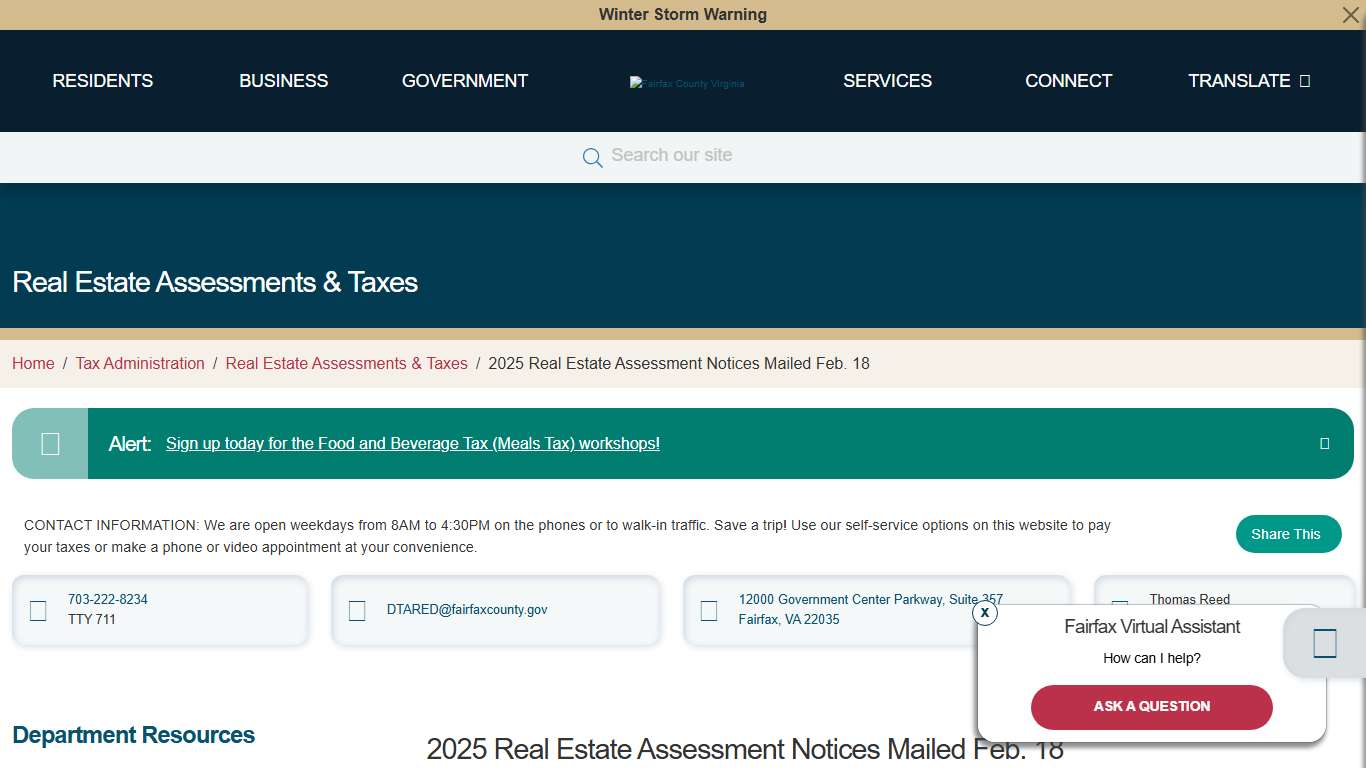This screenshot has width=1366, height=768.
Task: Open the Residents menu item
Action: coord(102,81)
